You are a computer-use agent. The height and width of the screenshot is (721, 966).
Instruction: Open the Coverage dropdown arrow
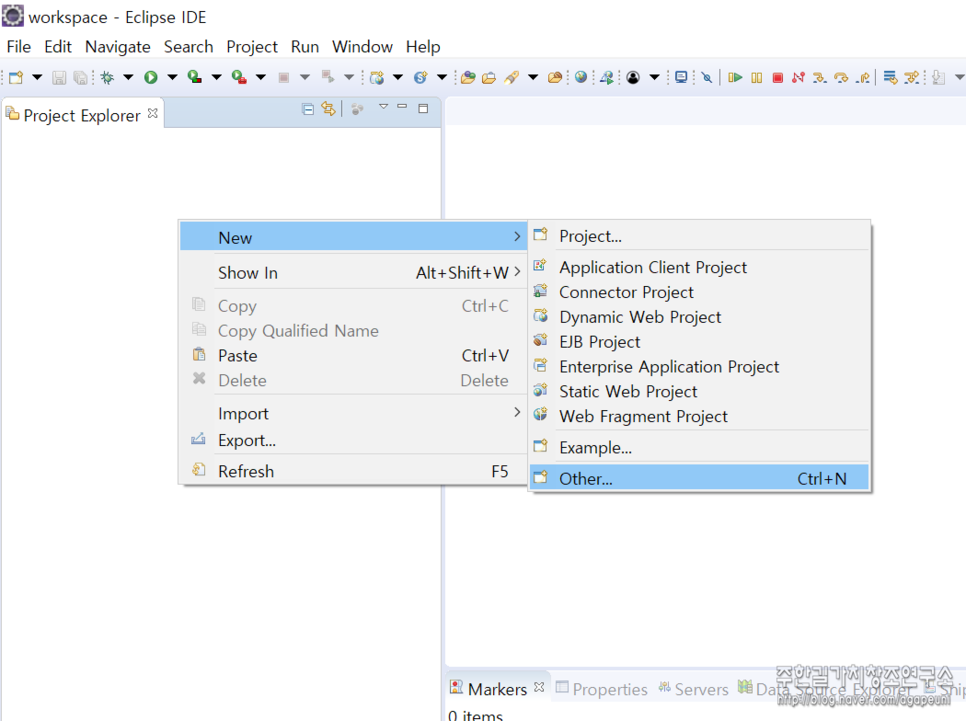217,77
